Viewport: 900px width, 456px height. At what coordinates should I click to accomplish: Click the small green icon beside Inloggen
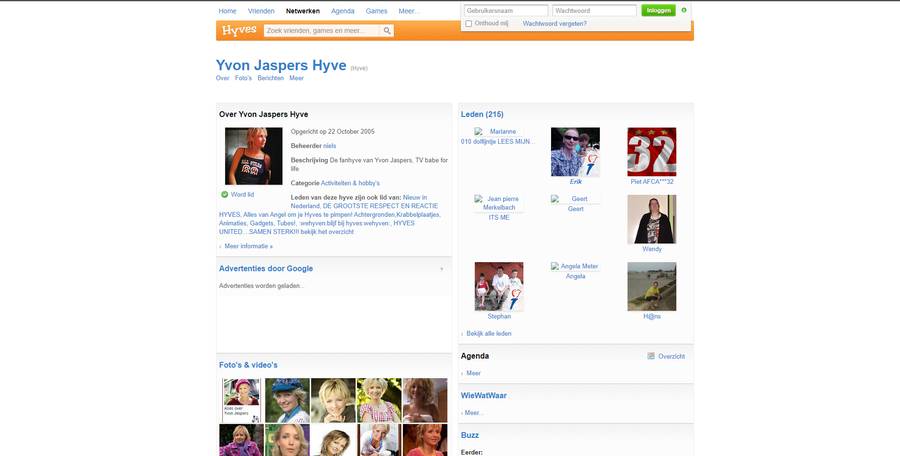[x=684, y=10]
